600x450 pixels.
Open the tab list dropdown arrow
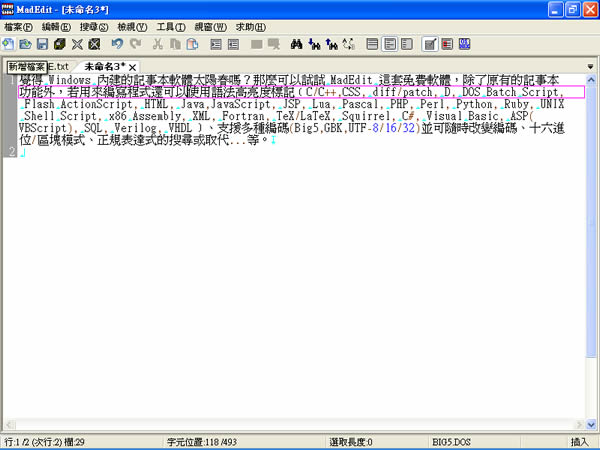590,67
